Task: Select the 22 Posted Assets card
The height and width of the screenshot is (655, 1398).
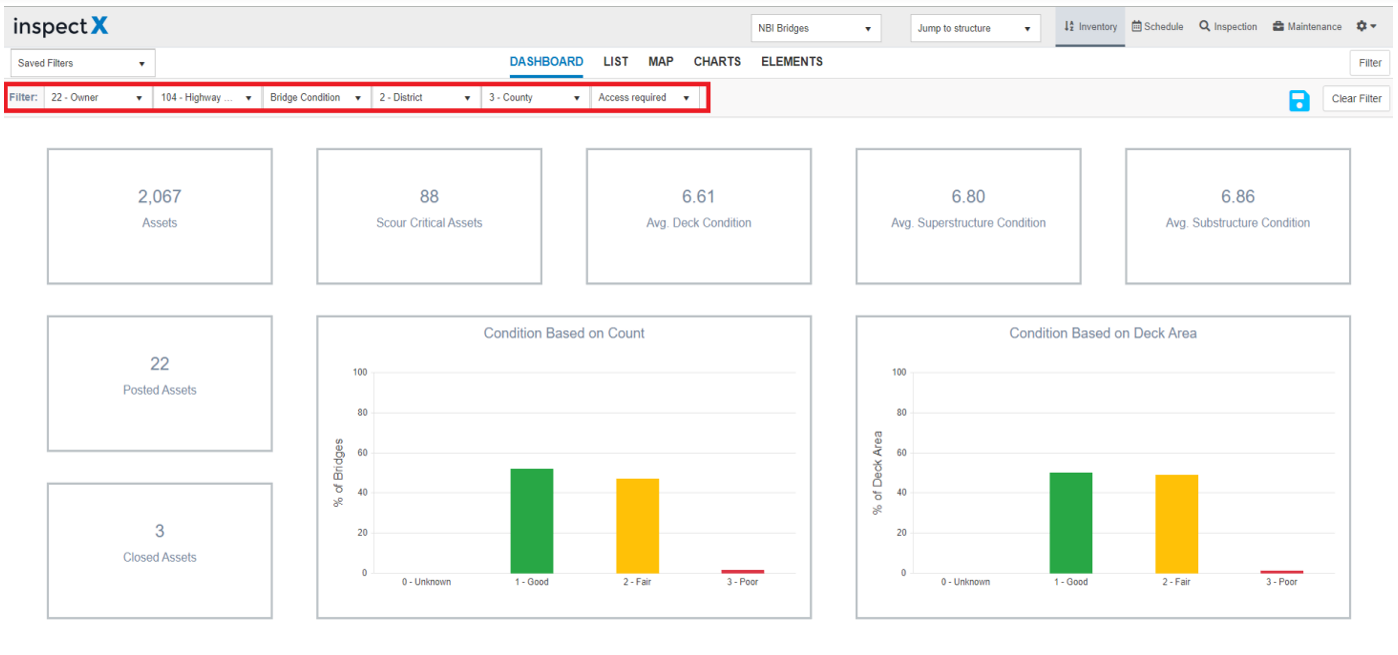Action: click(x=160, y=384)
